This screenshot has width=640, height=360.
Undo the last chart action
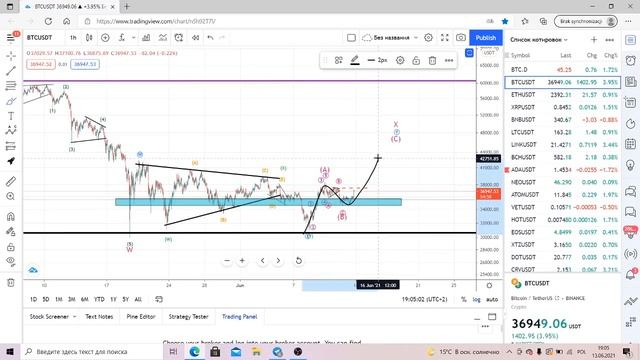click(x=210, y=38)
